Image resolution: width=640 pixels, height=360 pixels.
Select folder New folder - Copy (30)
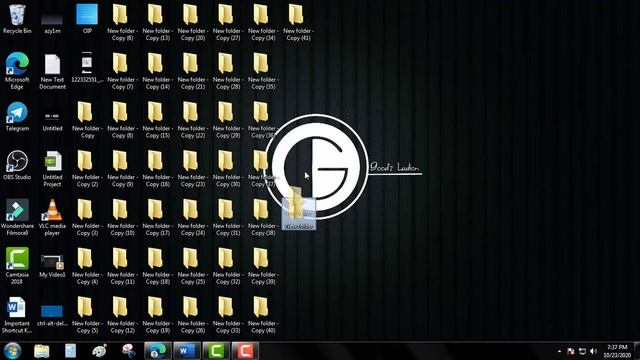pyautogui.click(x=228, y=169)
